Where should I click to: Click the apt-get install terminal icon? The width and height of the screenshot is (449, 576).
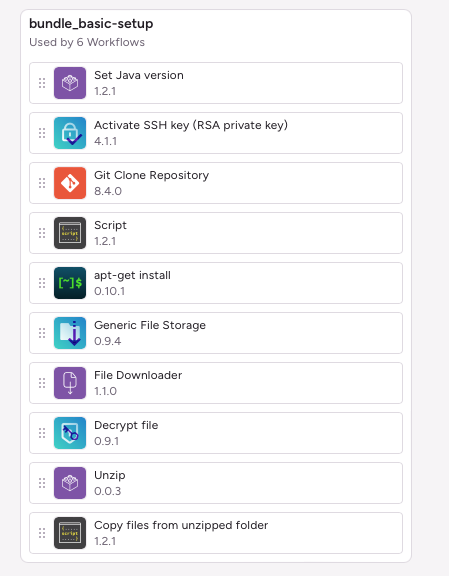pos(70,283)
